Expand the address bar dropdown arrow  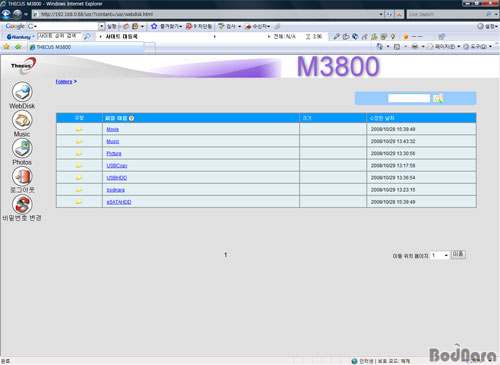coord(381,14)
